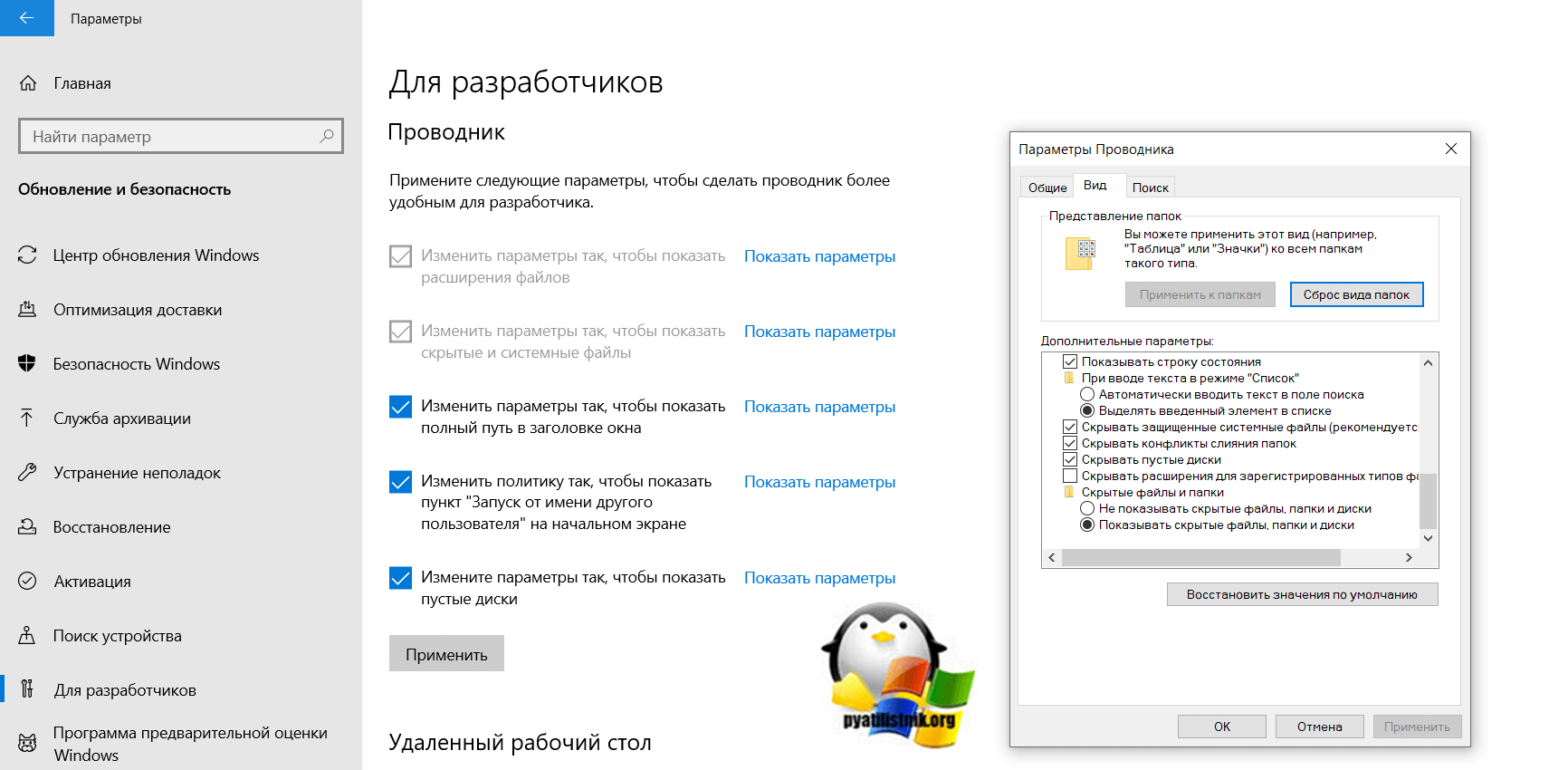Uncheck Запуск от имени другого пользователя option
The image size is (1568, 770).
point(400,482)
